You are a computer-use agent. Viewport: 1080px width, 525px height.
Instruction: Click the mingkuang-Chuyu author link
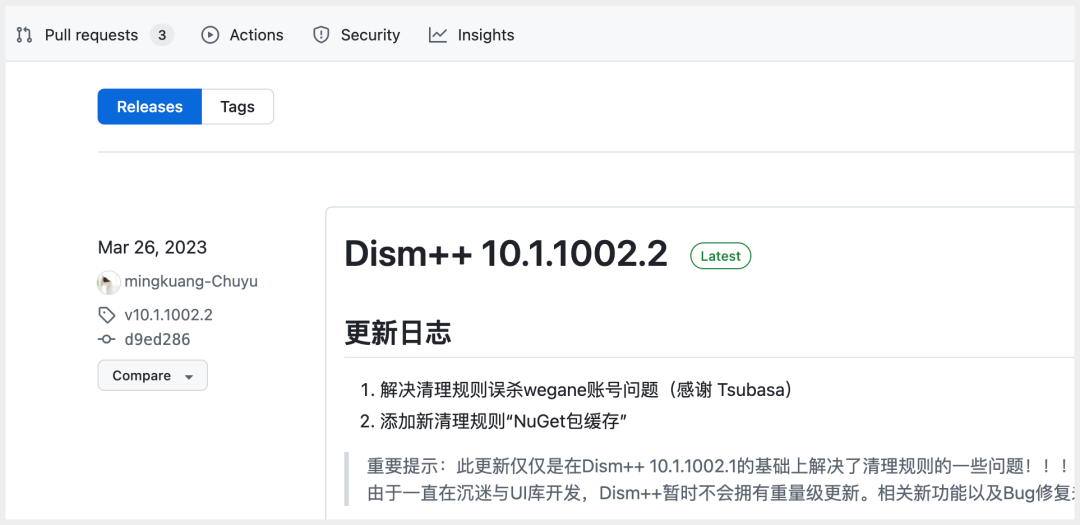(191, 282)
